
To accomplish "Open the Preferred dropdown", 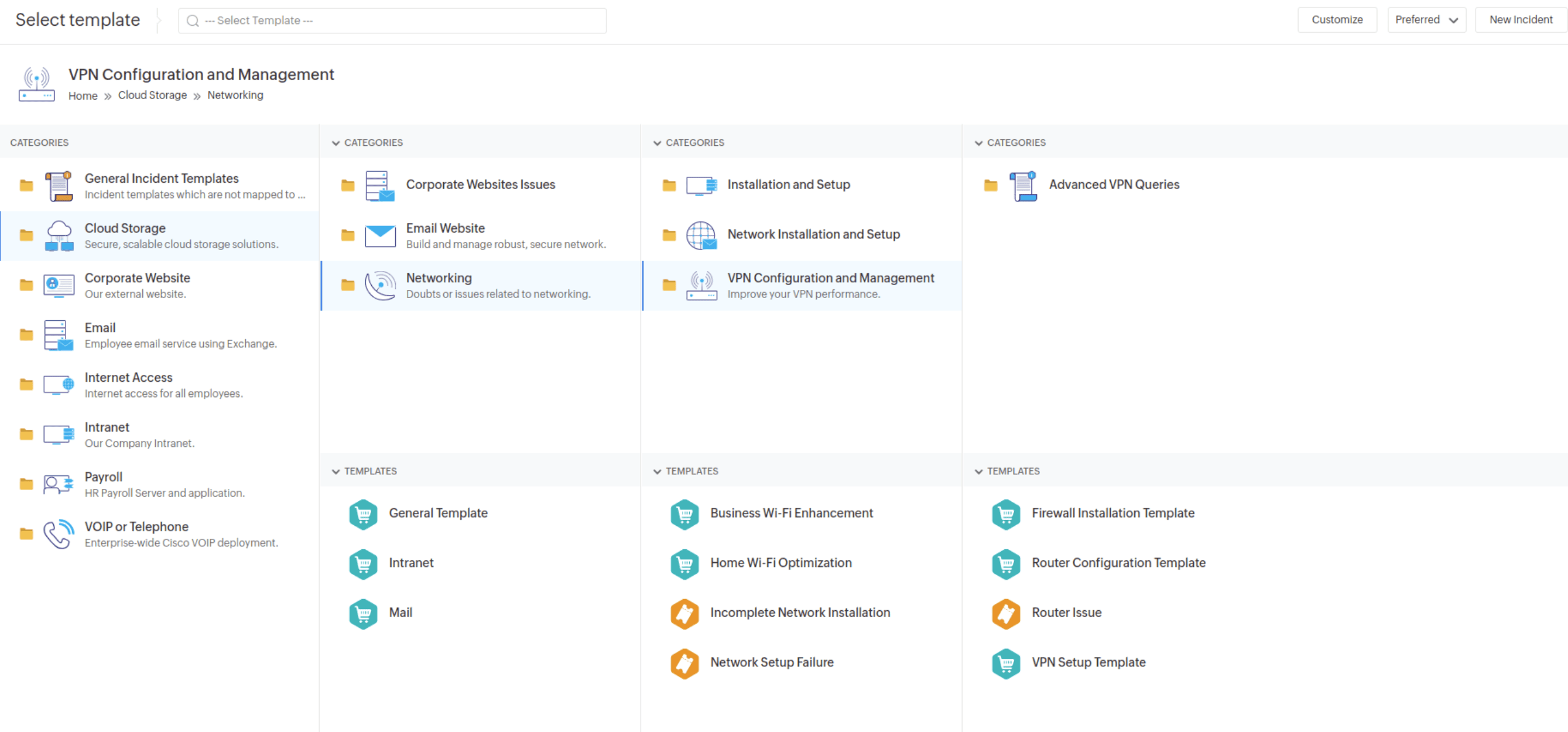I will click(1427, 19).
